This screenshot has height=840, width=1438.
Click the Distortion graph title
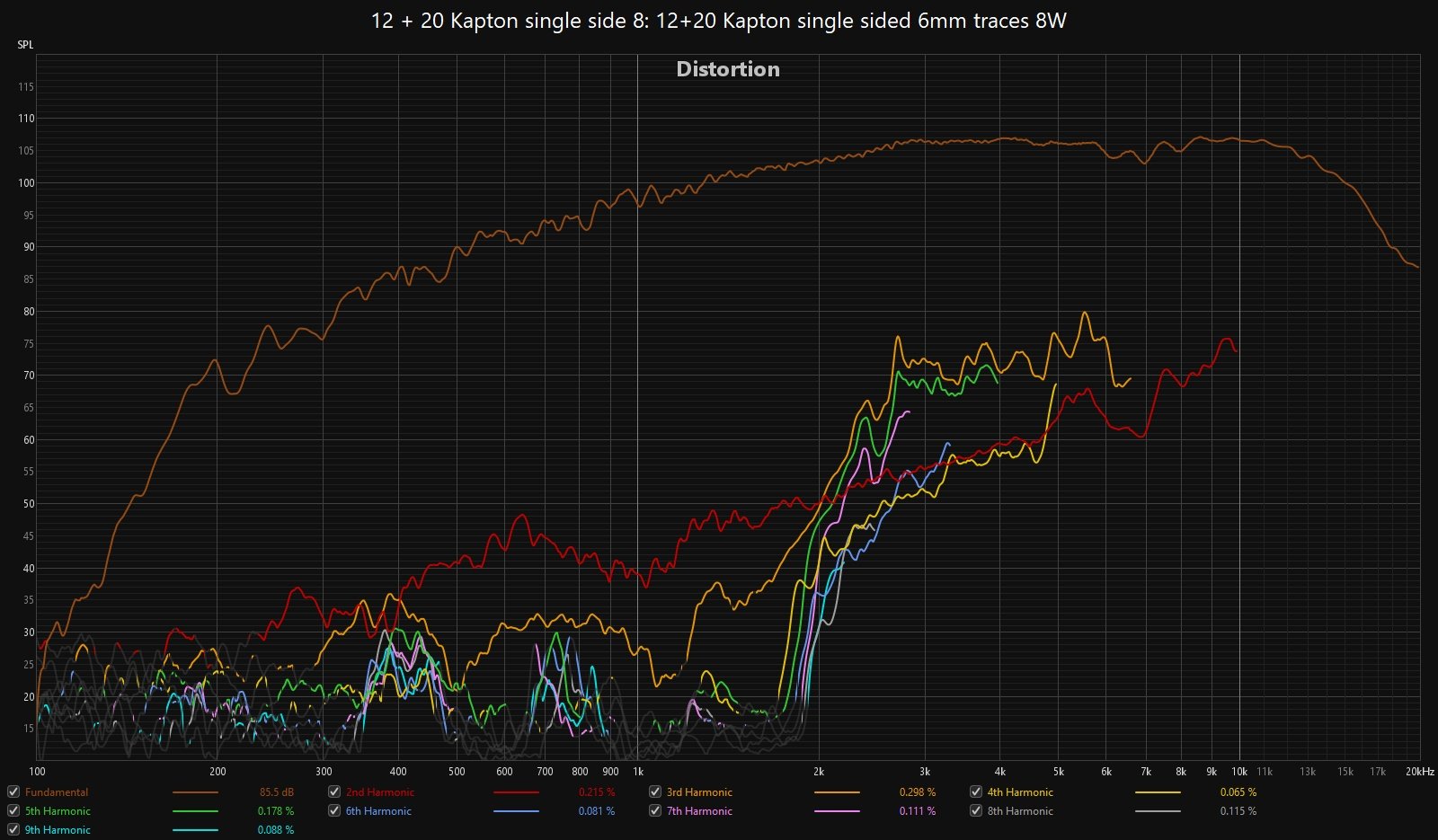click(x=728, y=69)
